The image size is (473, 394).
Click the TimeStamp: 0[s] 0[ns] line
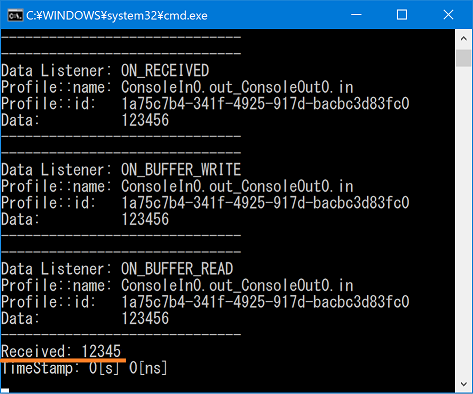[84, 368]
